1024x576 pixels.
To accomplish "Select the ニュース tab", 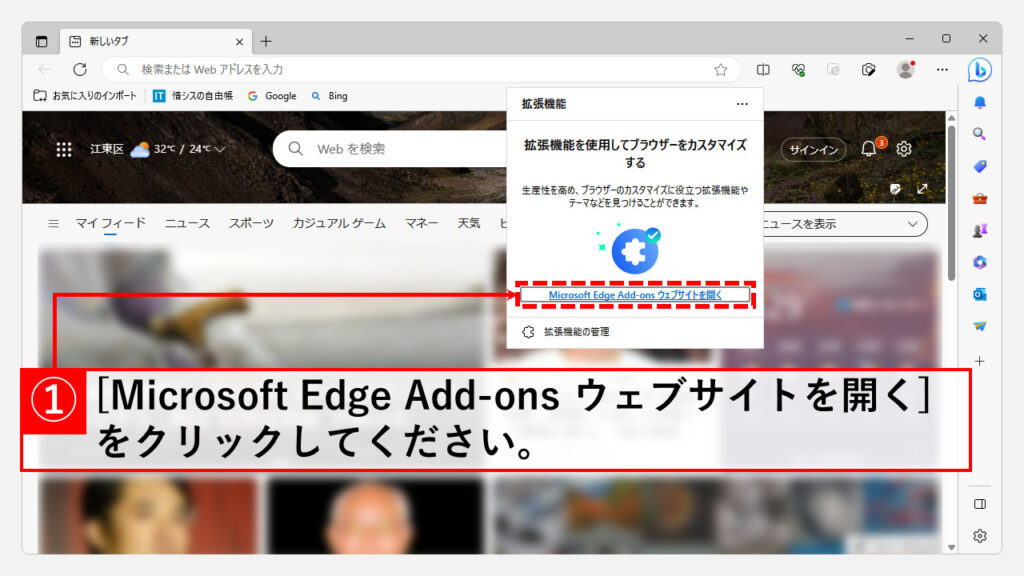I will [x=187, y=223].
